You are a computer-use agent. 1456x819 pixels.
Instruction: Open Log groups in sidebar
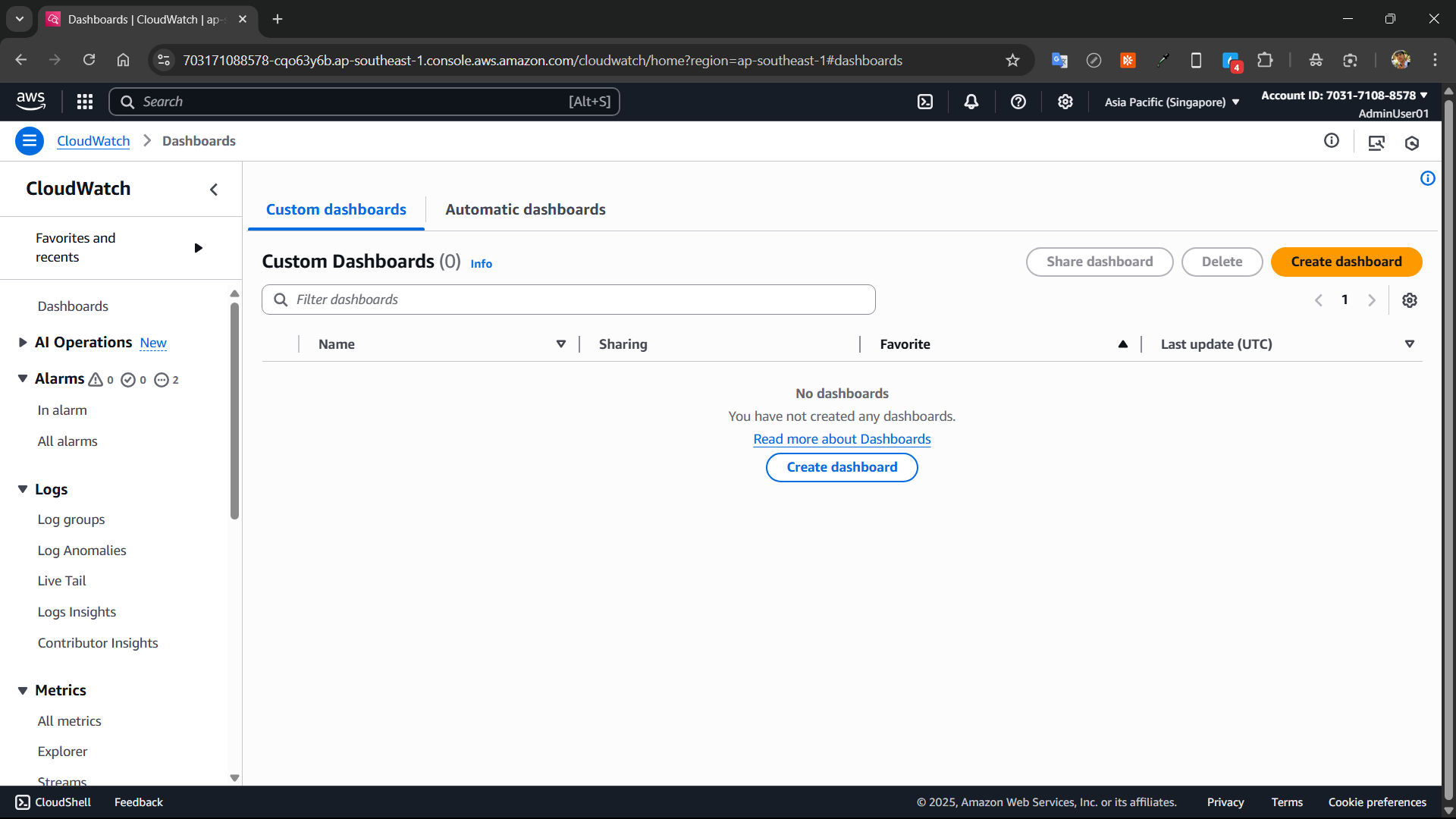point(71,519)
